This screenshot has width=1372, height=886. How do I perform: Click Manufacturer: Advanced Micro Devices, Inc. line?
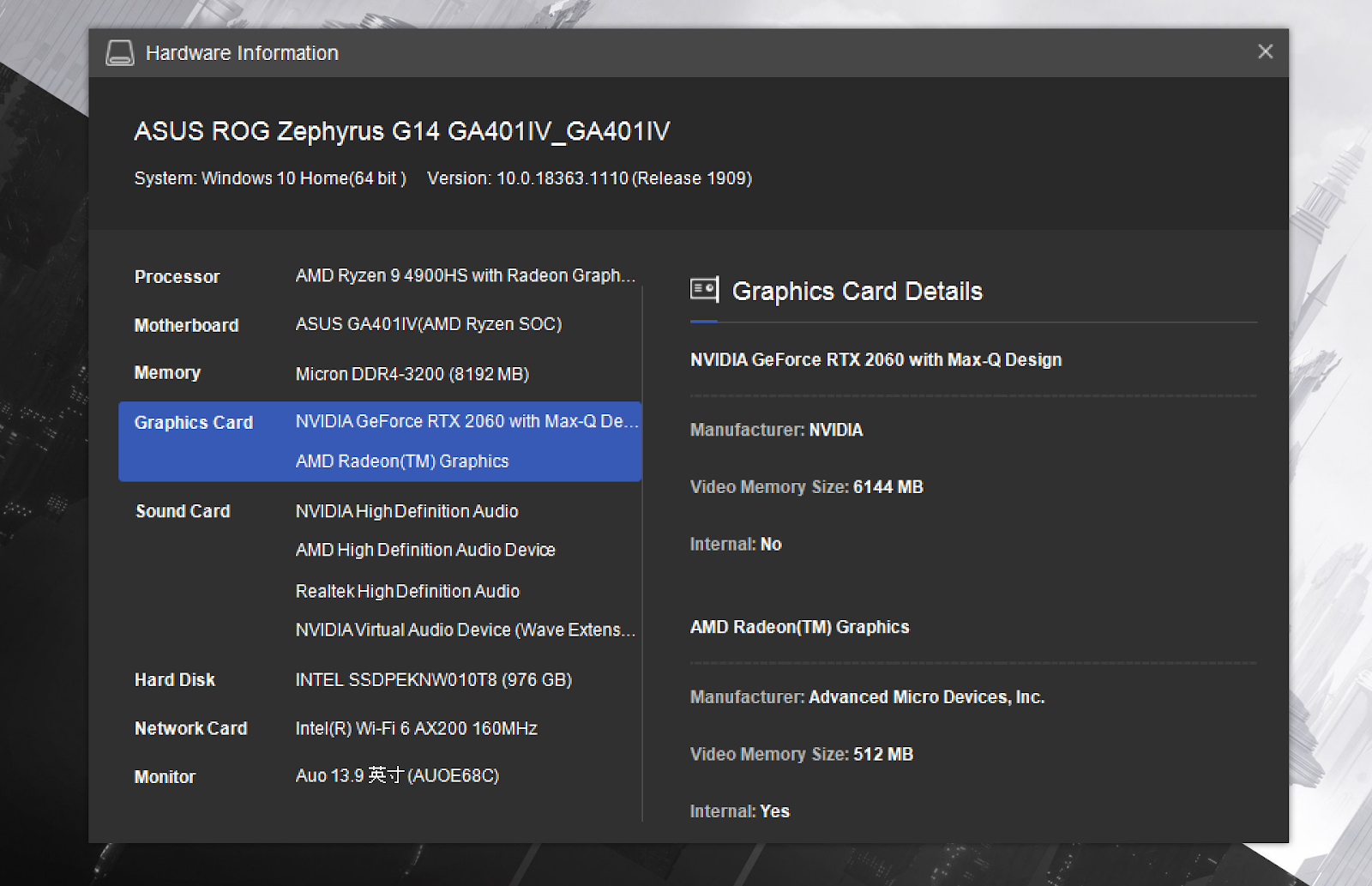click(868, 697)
